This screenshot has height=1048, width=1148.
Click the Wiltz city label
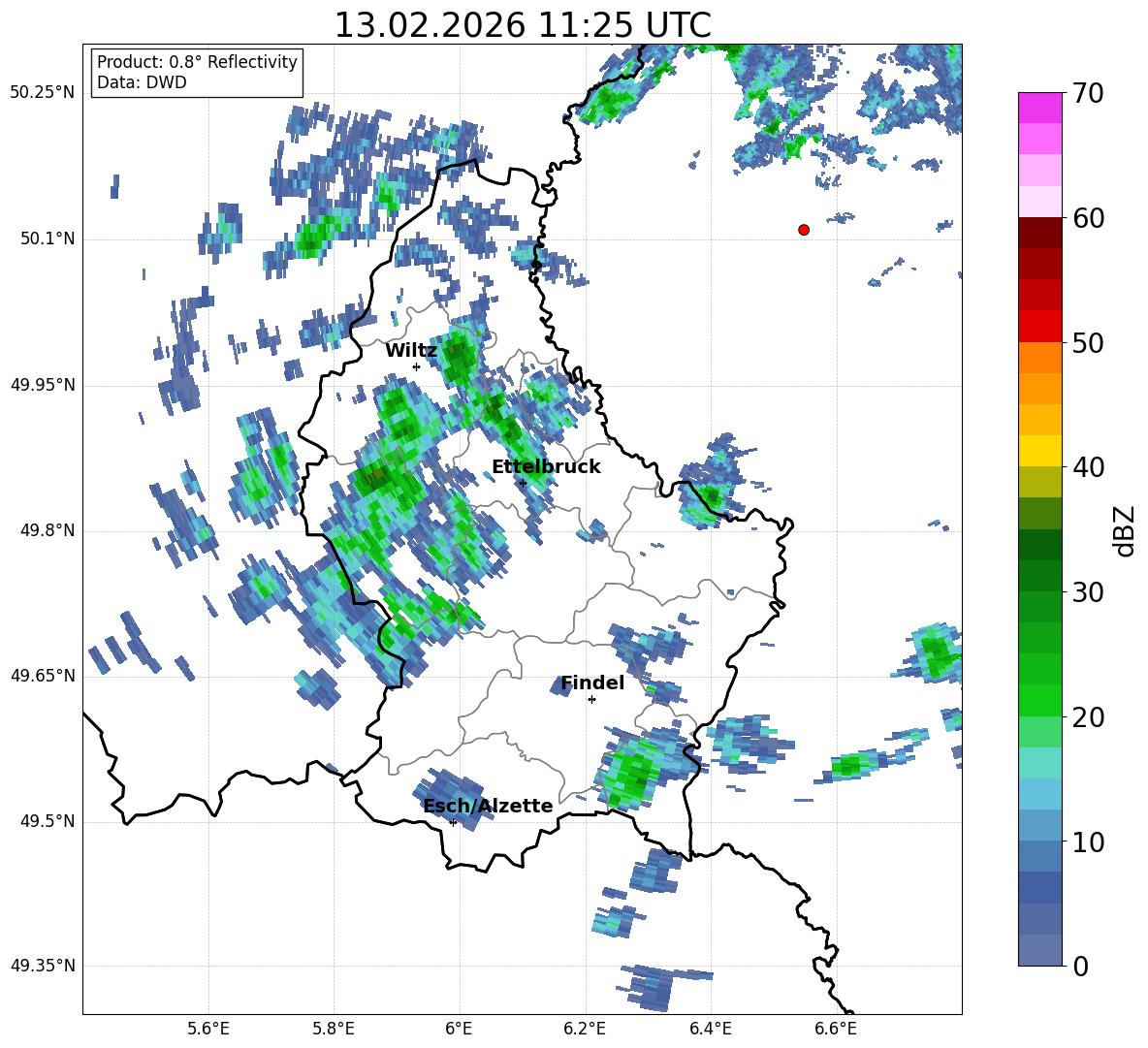(411, 351)
